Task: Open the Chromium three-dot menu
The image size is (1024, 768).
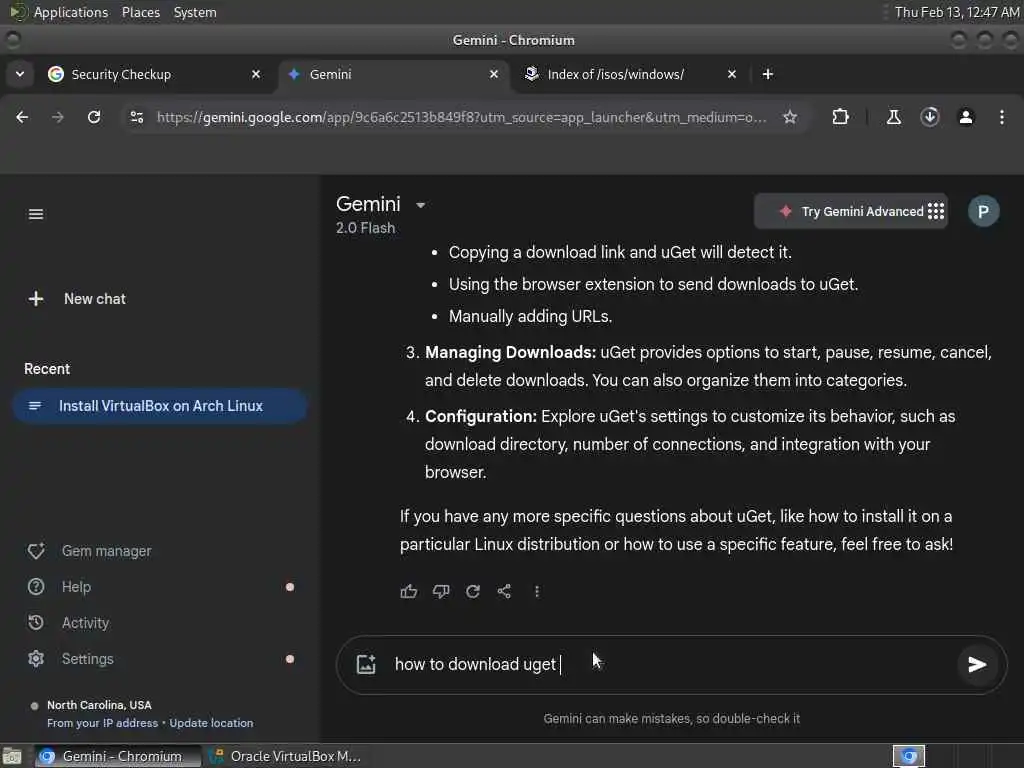Action: [1002, 117]
